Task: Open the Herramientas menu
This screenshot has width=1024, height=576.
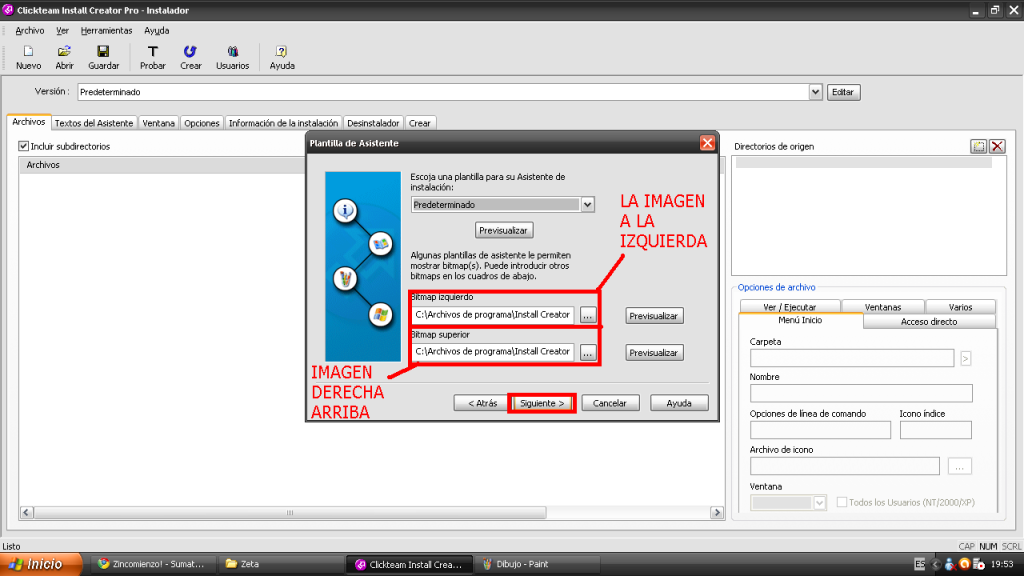Action: (x=106, y=31)
